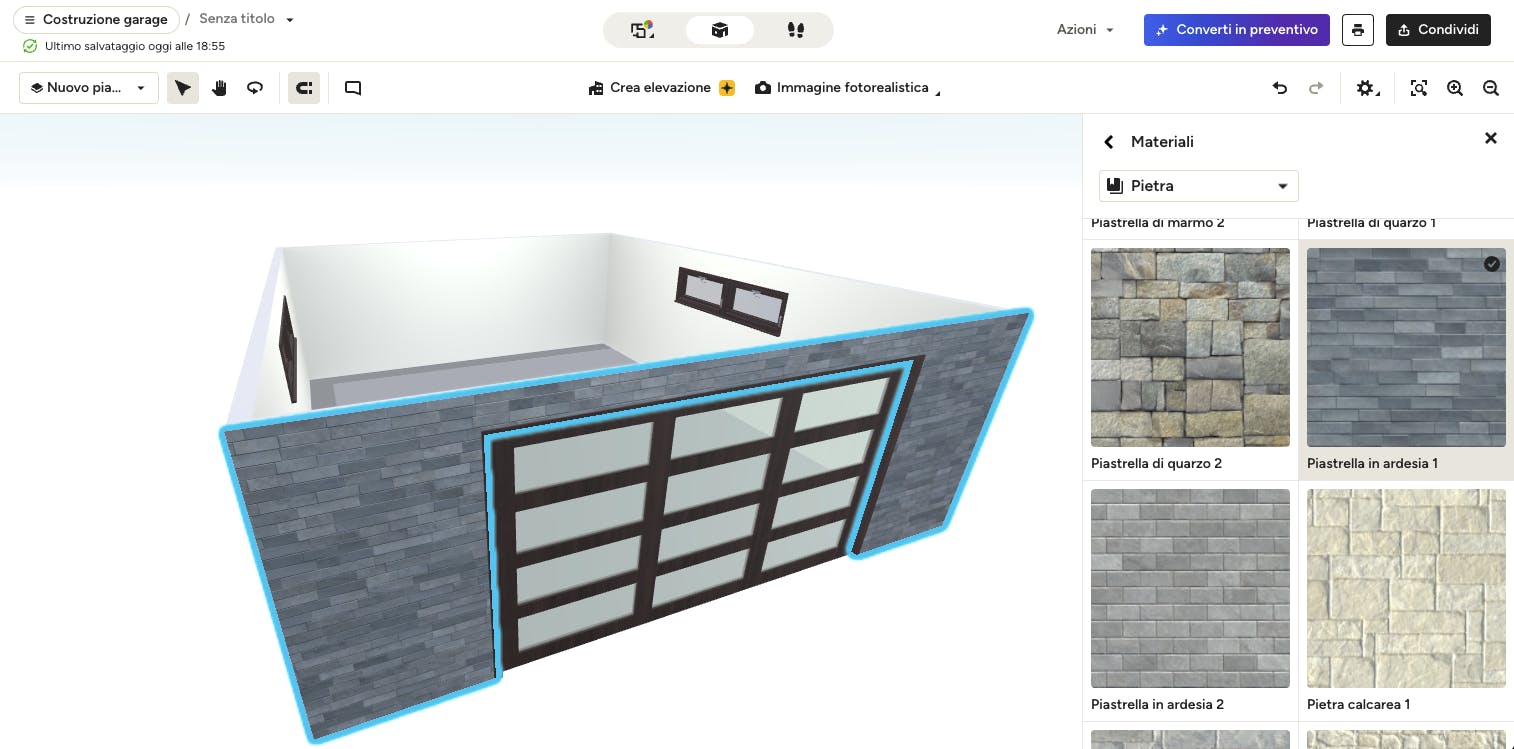Screen dimensions: 1514x749
Task: Zoom in with the plus magnifier
Action: tap(1455, 88)
